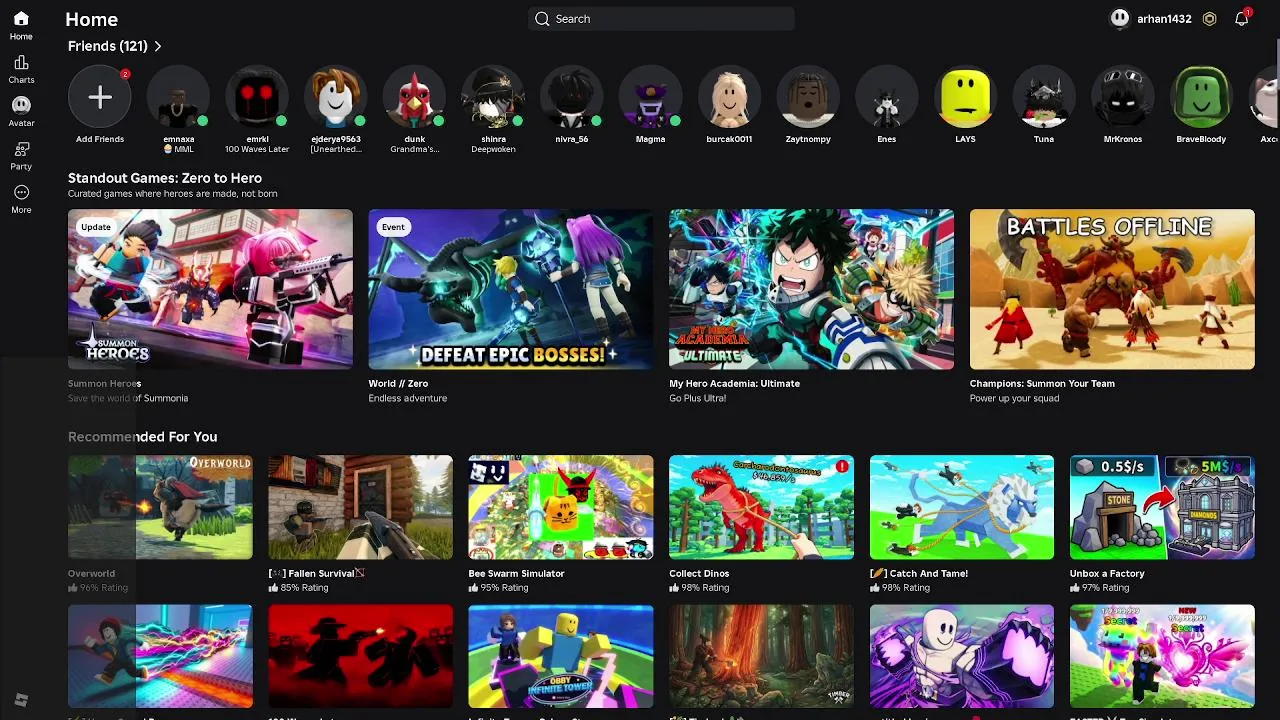Click Standout Games: Zero to Hero heading
Screen dimensions: 1280x720
[165, 178]
